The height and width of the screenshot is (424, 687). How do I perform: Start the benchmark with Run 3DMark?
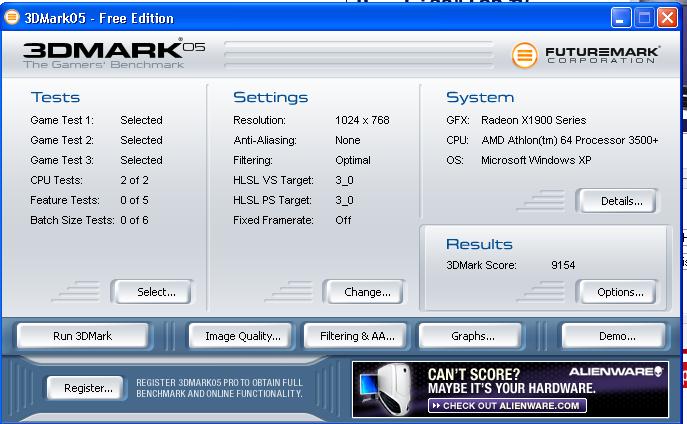[x=82, y=336]
